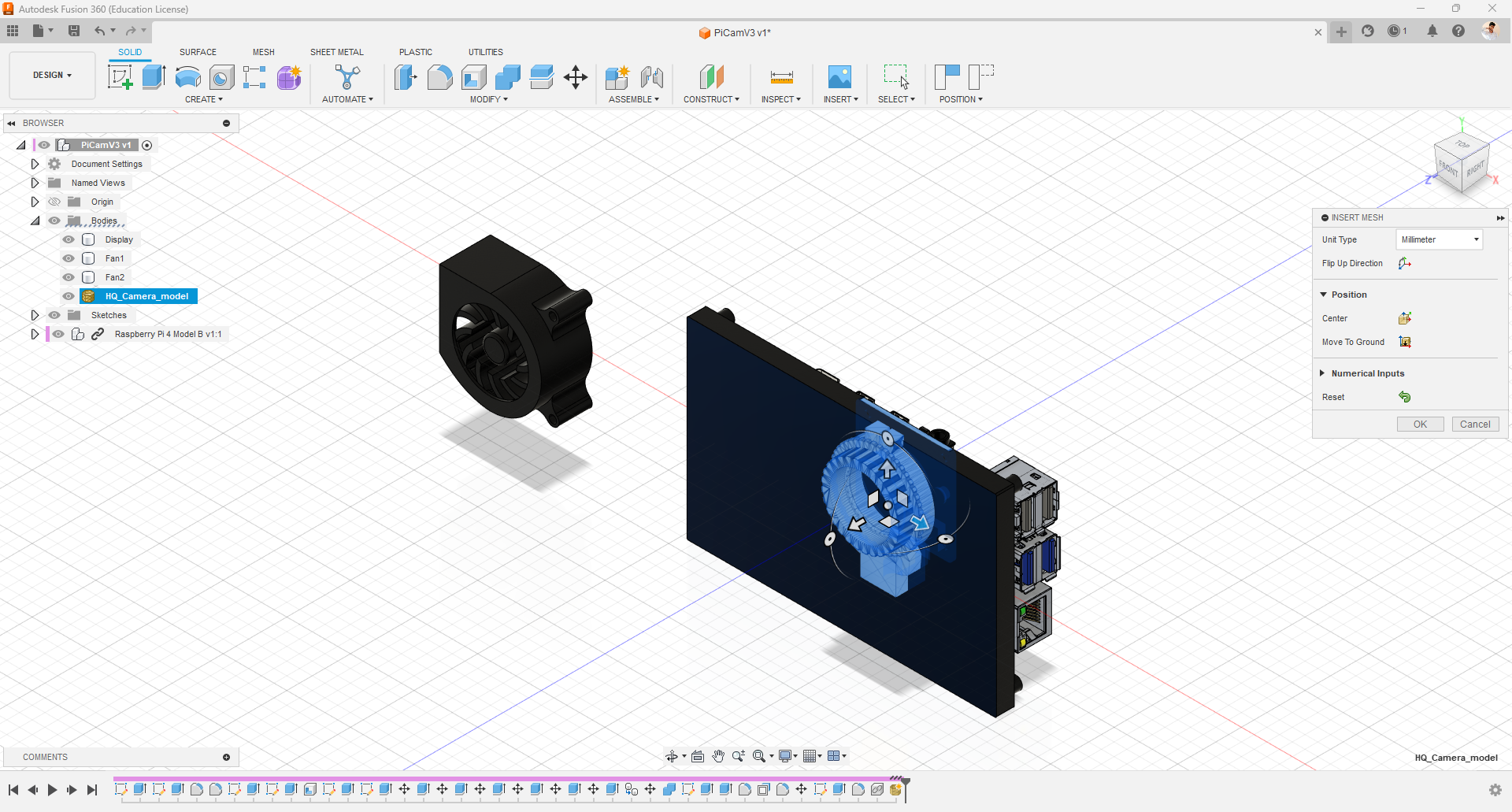1512x812 pixels.
Task: Open the MESH workspace tab
Action: tap(264, 52)
